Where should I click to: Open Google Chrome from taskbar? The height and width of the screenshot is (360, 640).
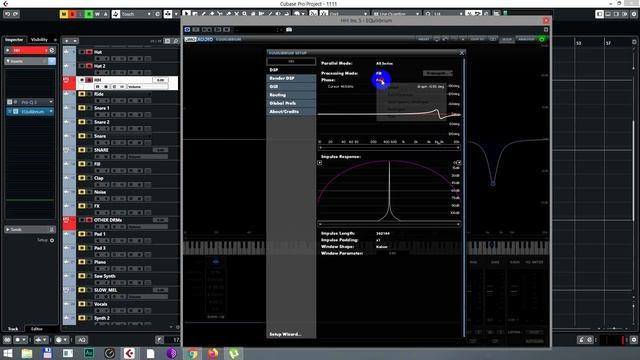pos(193,353)
